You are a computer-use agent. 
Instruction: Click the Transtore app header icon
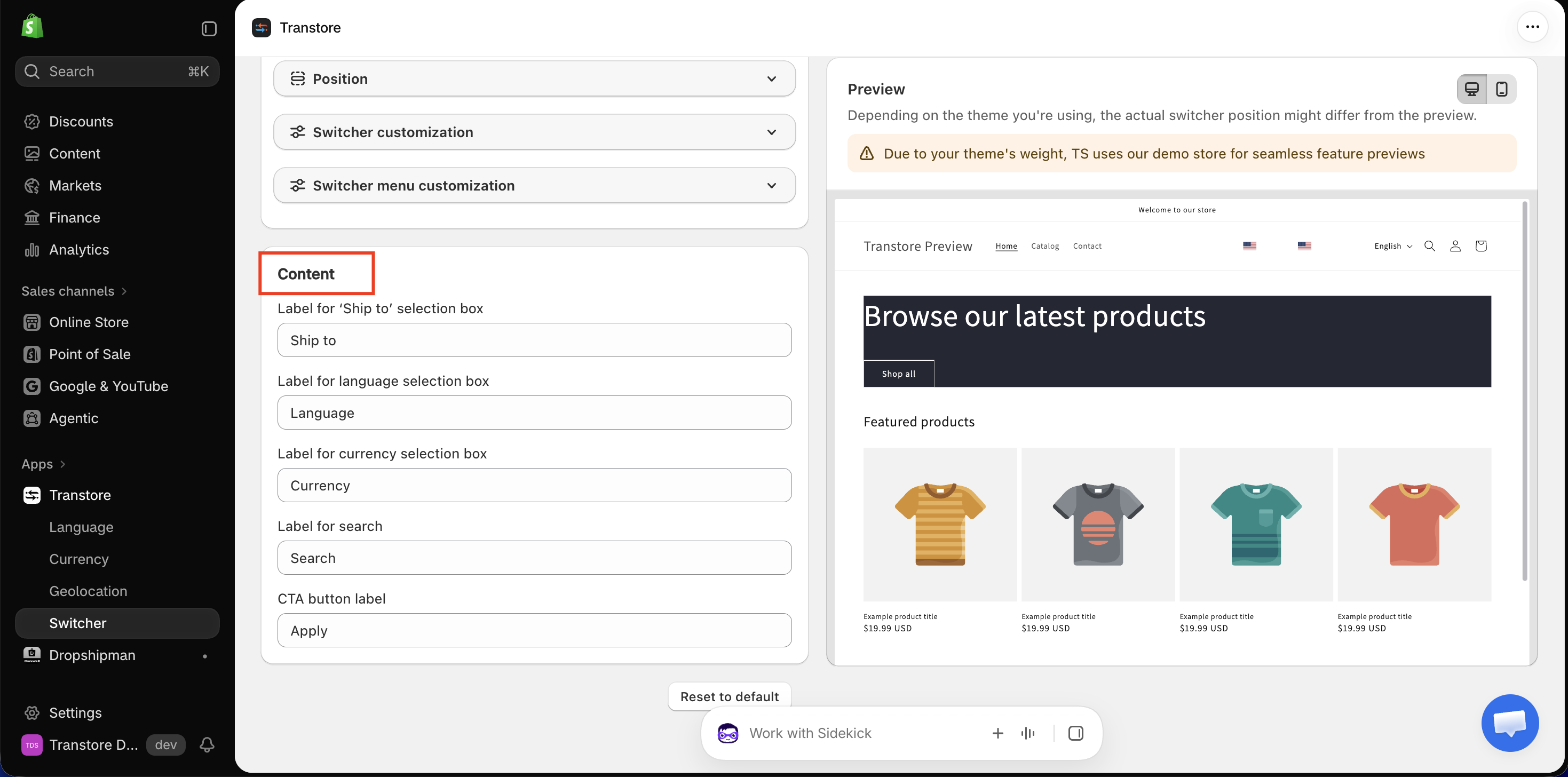coord(262,27)
